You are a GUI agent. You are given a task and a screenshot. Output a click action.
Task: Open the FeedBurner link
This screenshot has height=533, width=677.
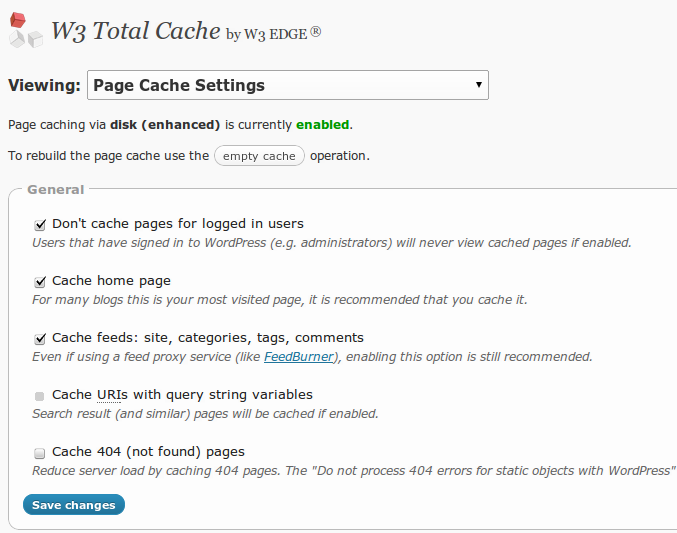coord(299,357)
